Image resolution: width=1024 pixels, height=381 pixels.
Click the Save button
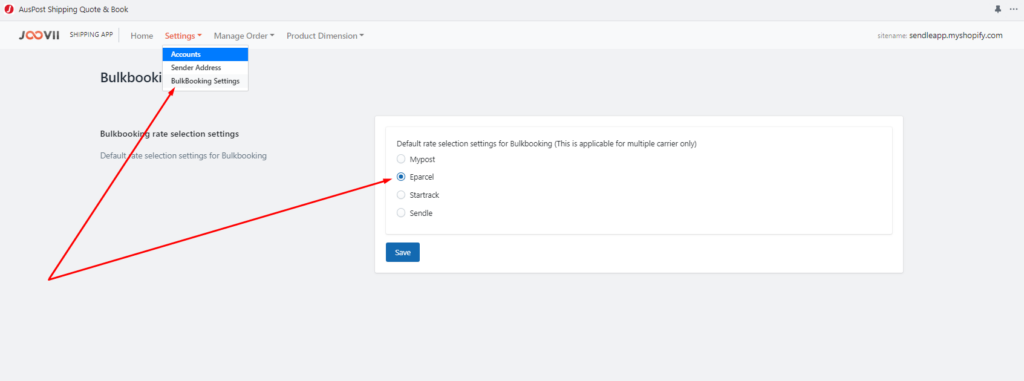[x=402, y=252]
